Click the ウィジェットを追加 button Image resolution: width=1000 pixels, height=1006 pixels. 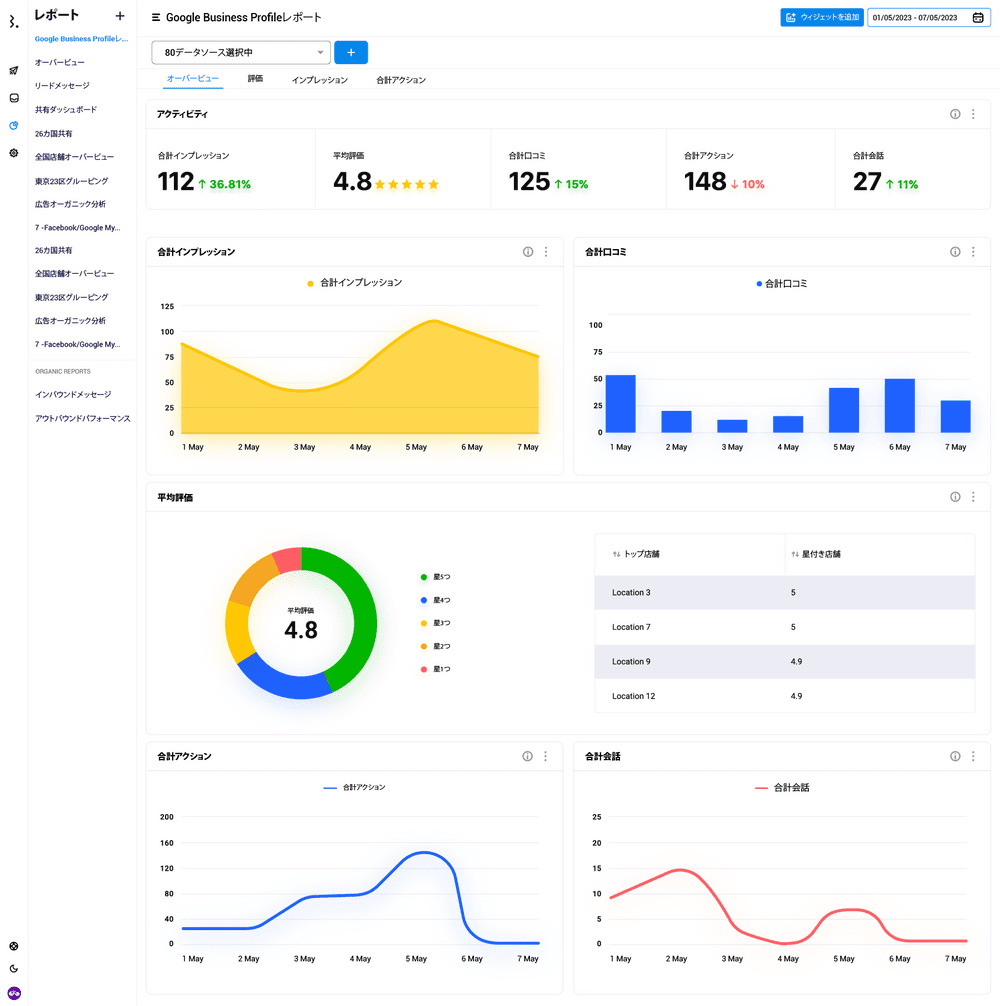click(821, 17)
